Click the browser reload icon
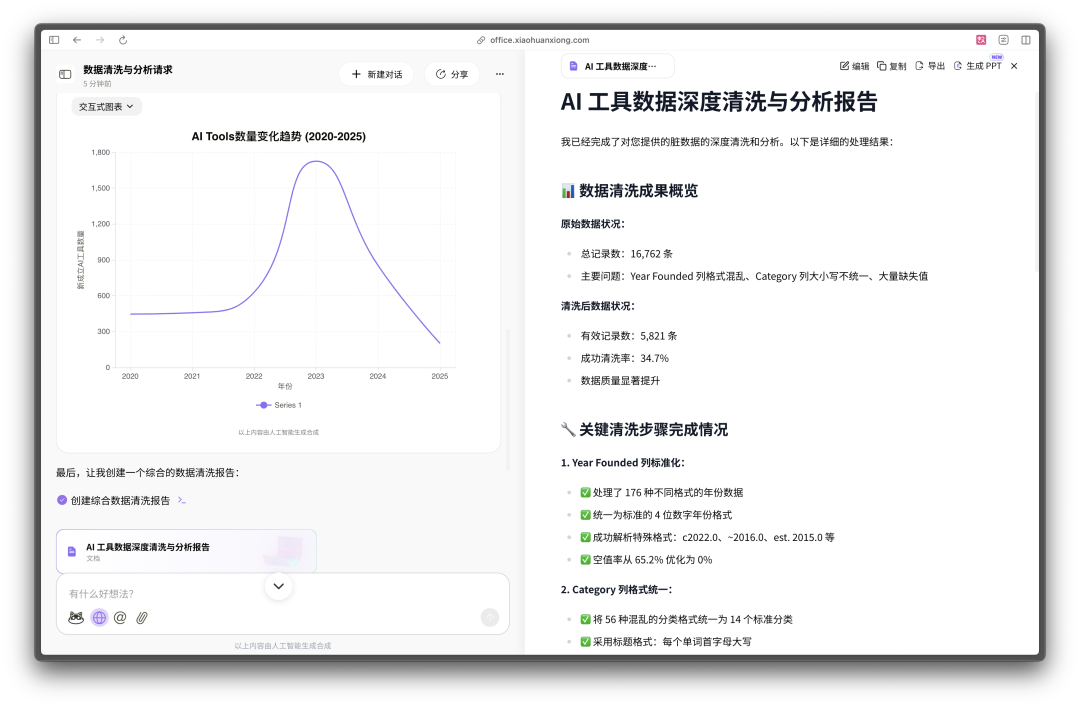Screen dimensions: 1080x707 pyautogui.click(x=123, y=40)
